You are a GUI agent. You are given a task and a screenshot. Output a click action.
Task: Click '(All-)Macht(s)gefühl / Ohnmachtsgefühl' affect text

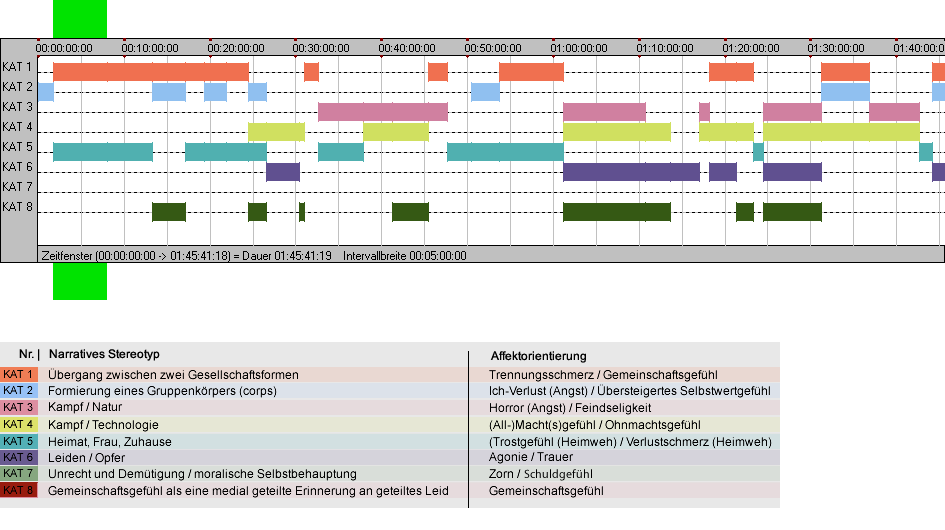click(595, 425)
